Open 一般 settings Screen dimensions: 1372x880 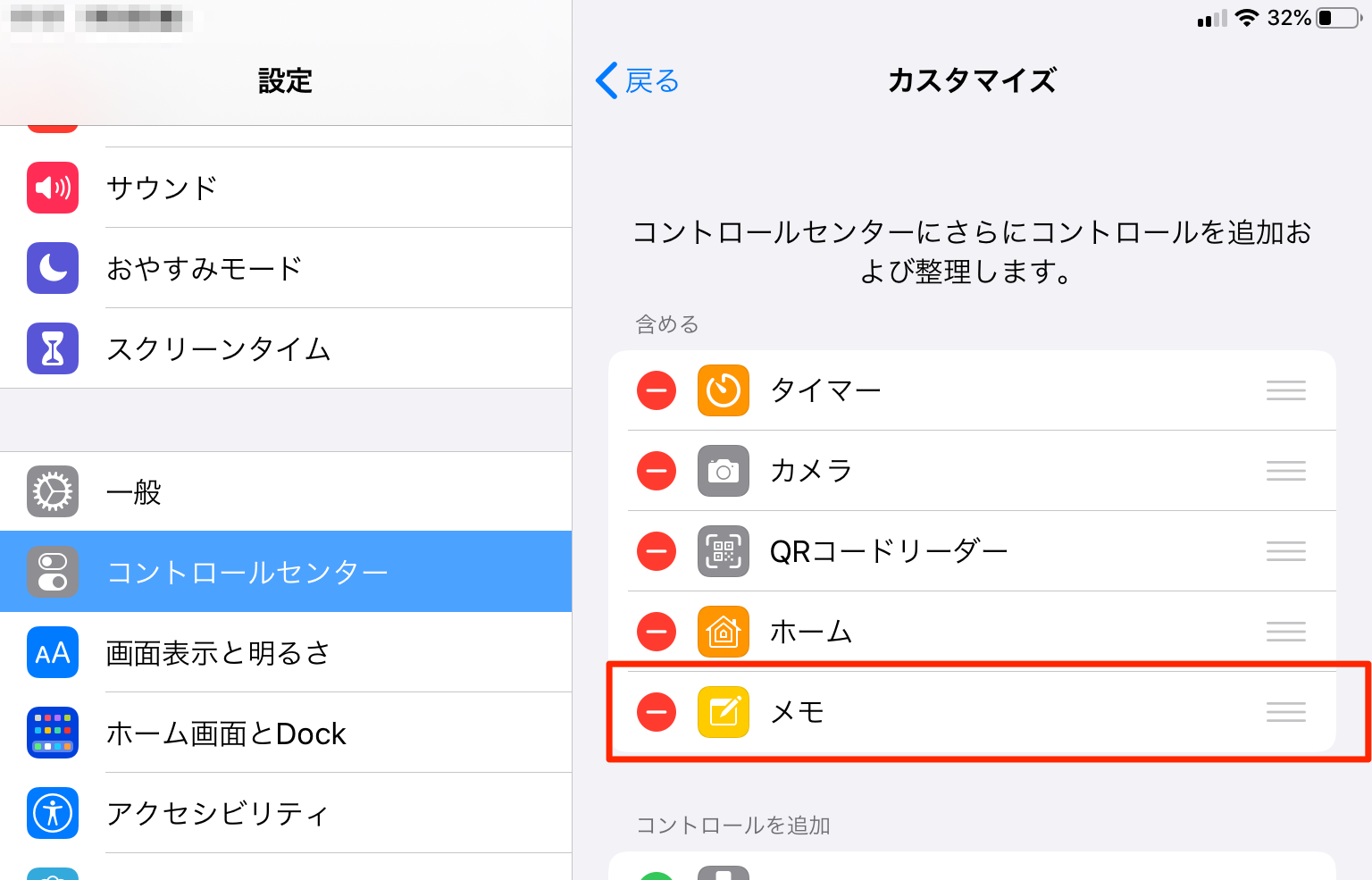pos(286,491)
